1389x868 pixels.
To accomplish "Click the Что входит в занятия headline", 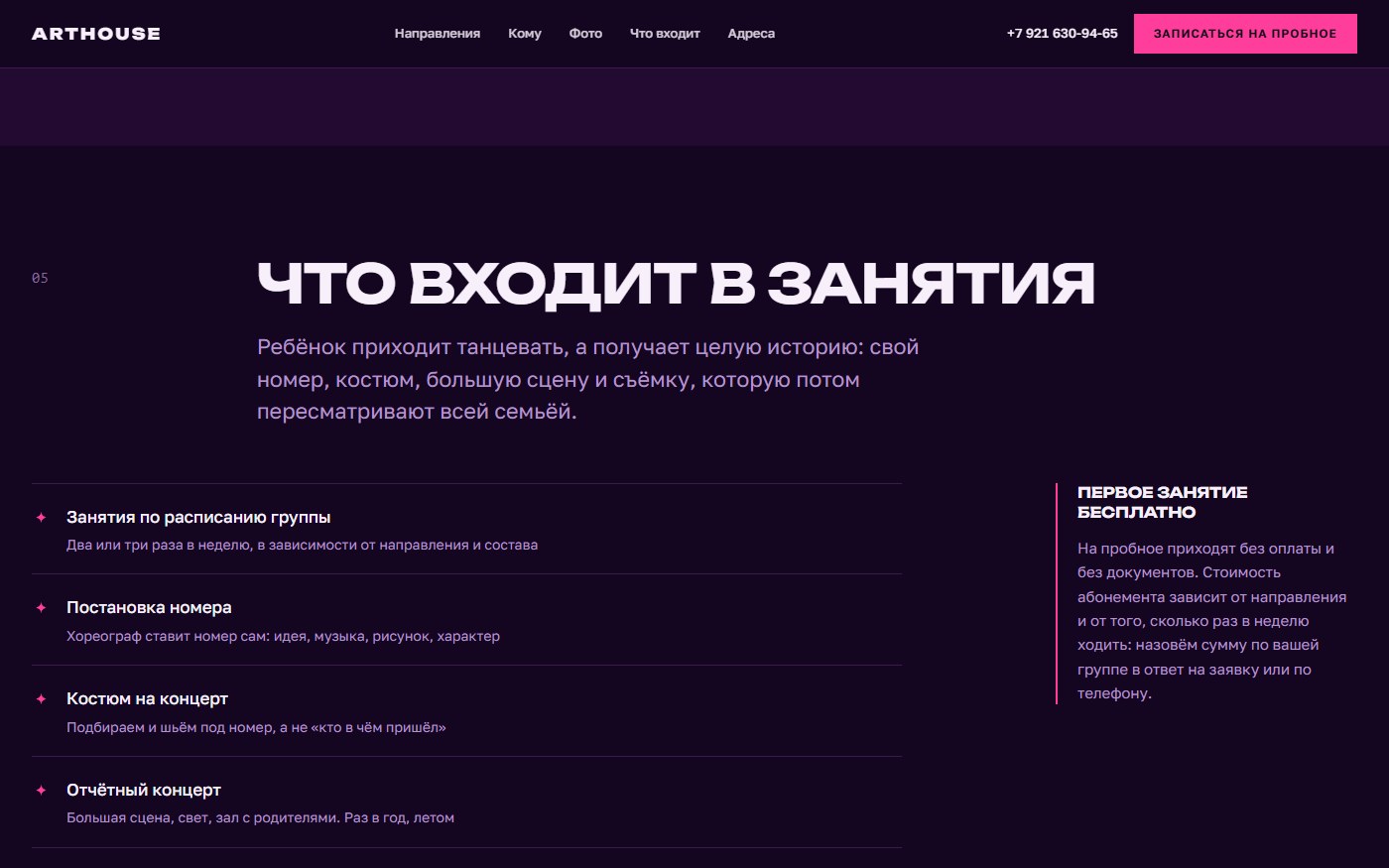I will (676, 283).
